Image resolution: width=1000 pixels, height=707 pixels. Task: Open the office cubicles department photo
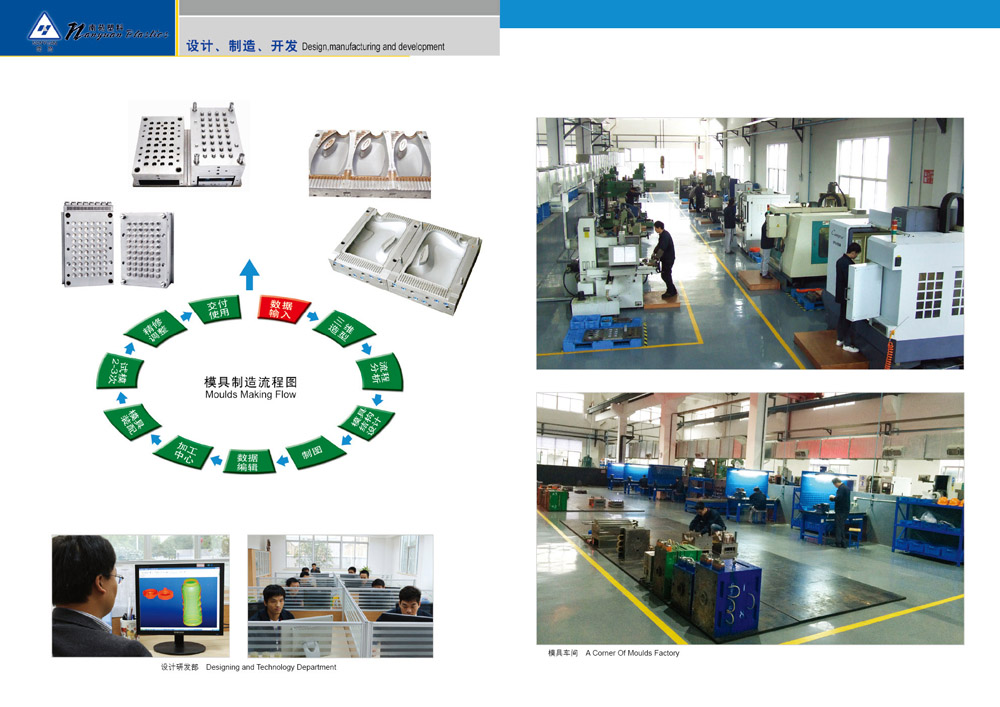pyautogui.click(x=340, y=595)
